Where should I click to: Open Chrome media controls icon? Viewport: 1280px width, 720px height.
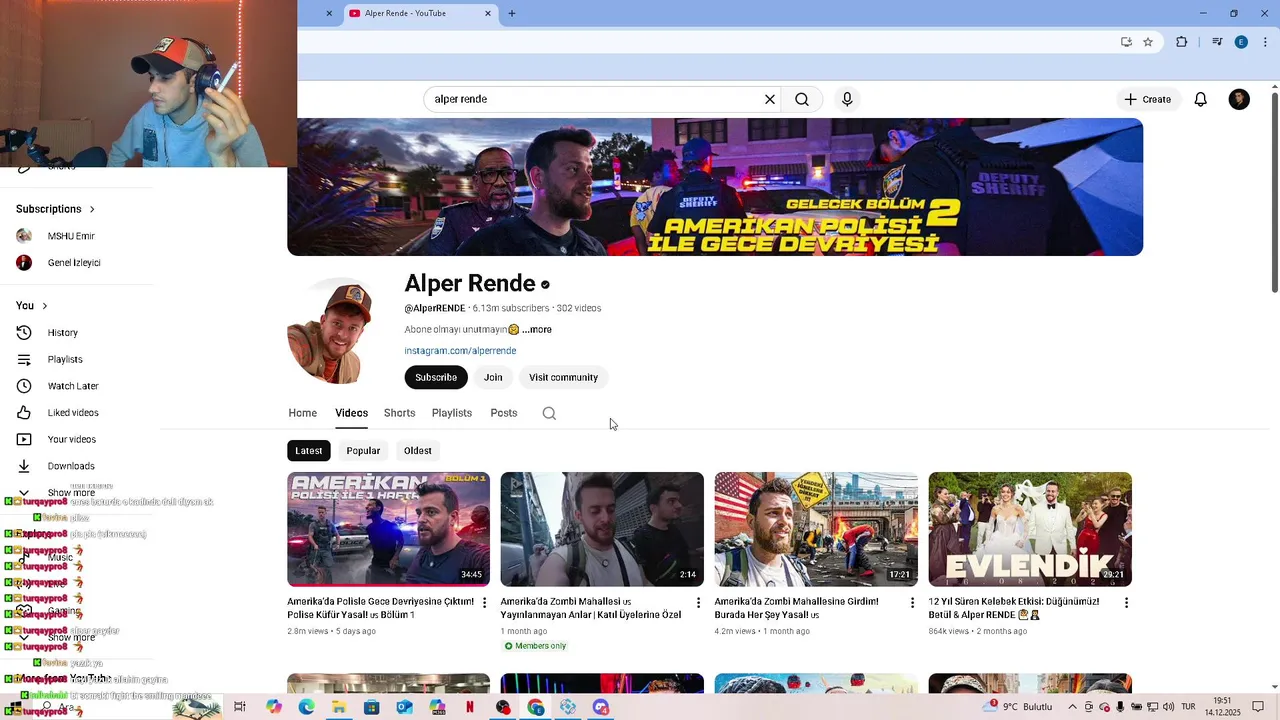(x=1217, y=42)
